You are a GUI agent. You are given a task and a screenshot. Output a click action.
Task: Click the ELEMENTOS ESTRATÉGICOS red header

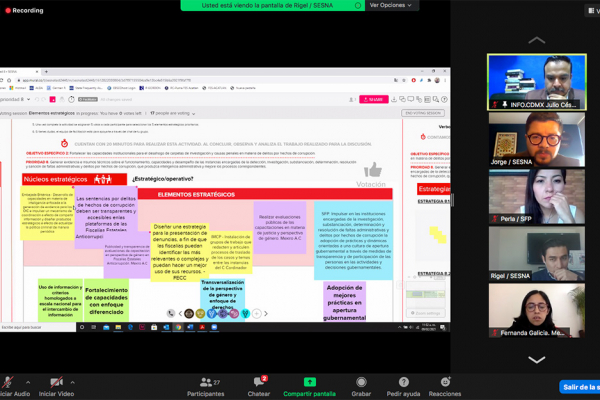point(265,194)
